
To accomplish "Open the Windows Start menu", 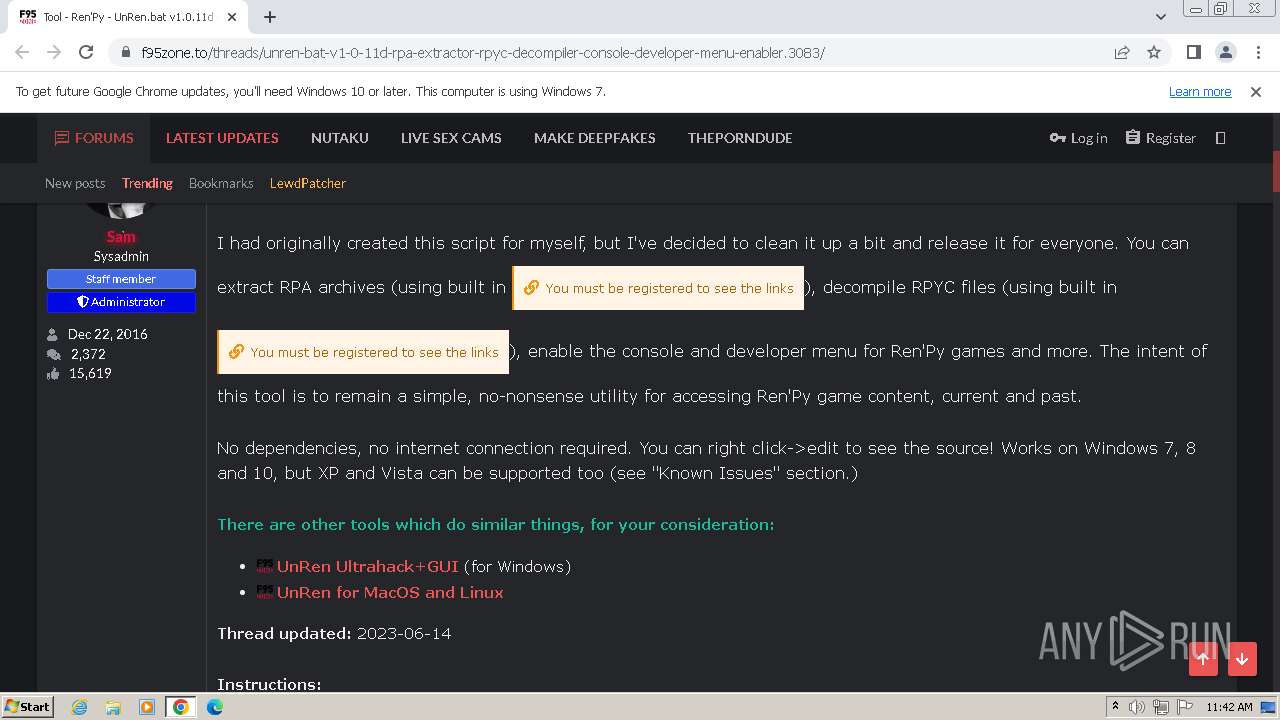I will click(28, 706).
